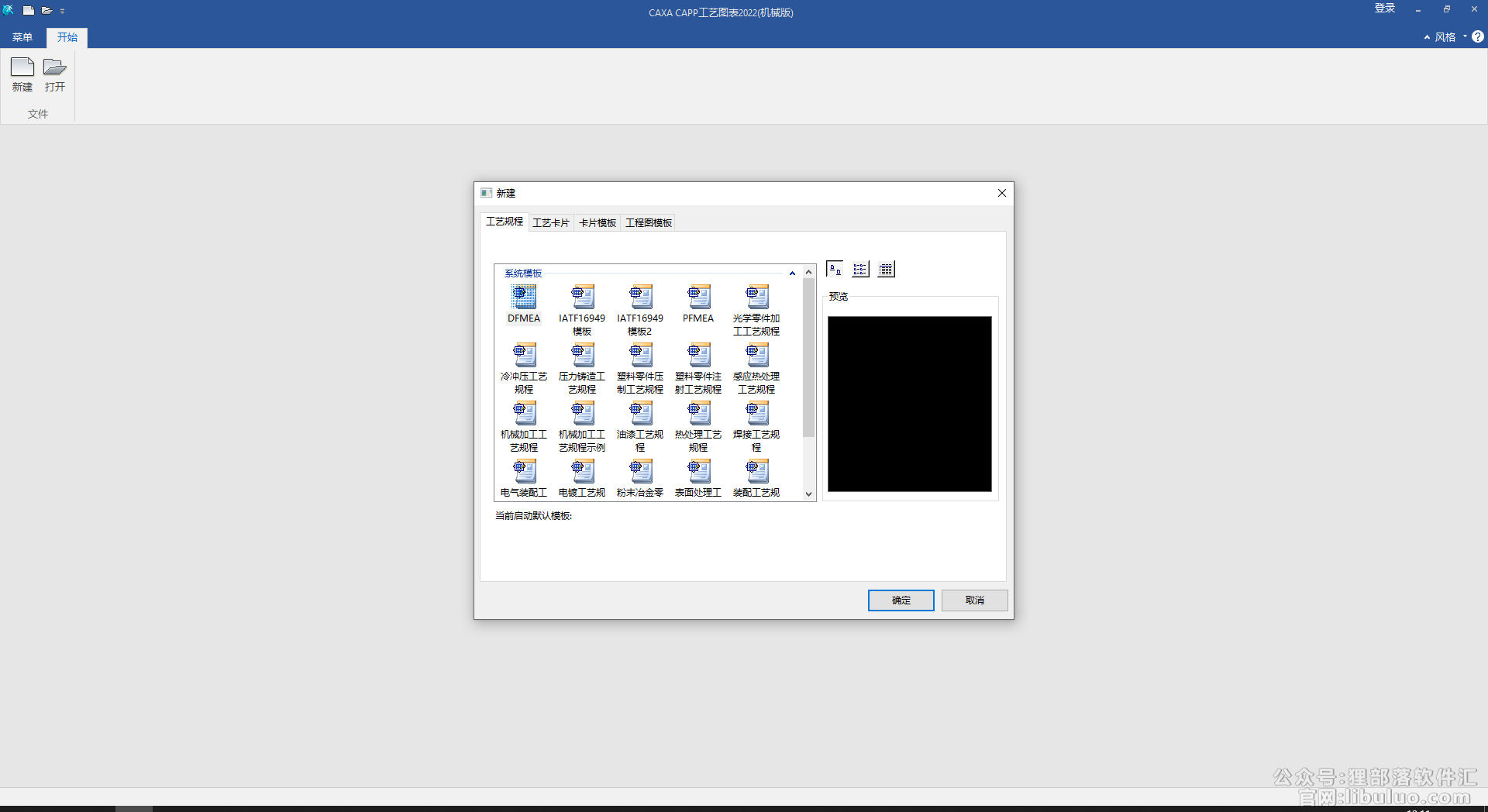Screen dimensions: 1488x812
Task: Select the 电气装配工 template icon
Action: 524,471
